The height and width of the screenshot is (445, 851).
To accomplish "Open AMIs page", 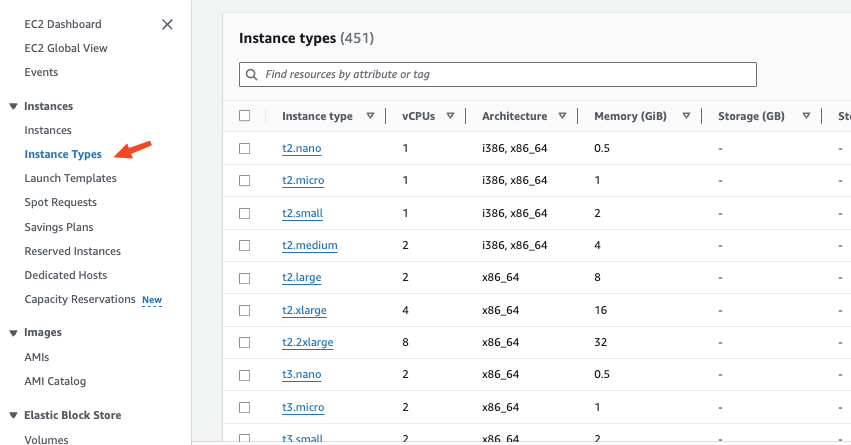I will coord(37,357).
